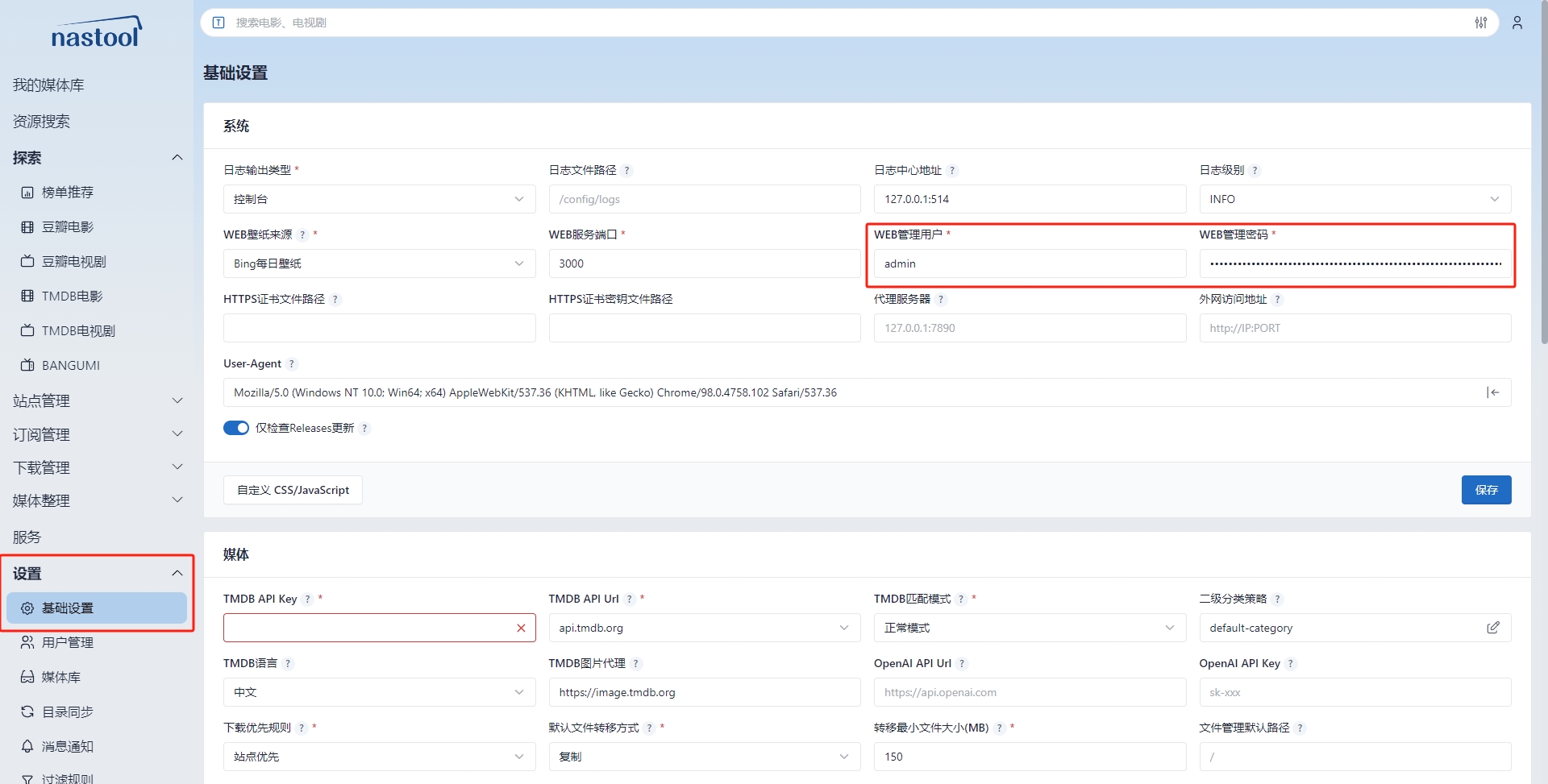Show help for OpenAI API Key
This screenshot has height=784, width=1548.
1291,664
